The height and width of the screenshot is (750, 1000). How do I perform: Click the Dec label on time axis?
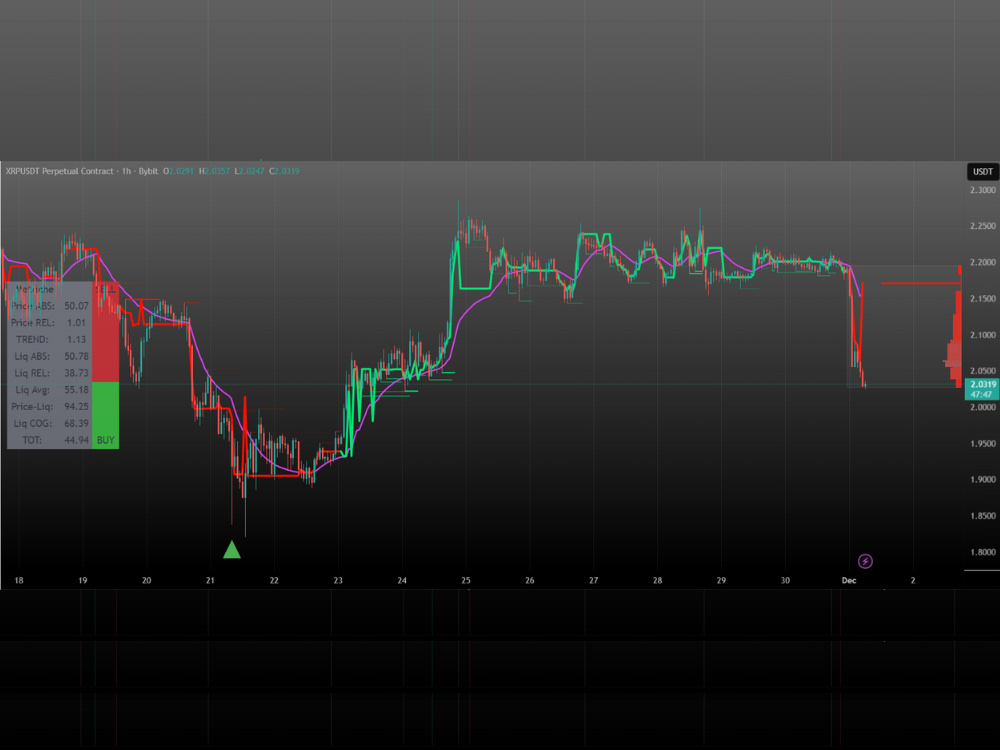click(849, 580)
